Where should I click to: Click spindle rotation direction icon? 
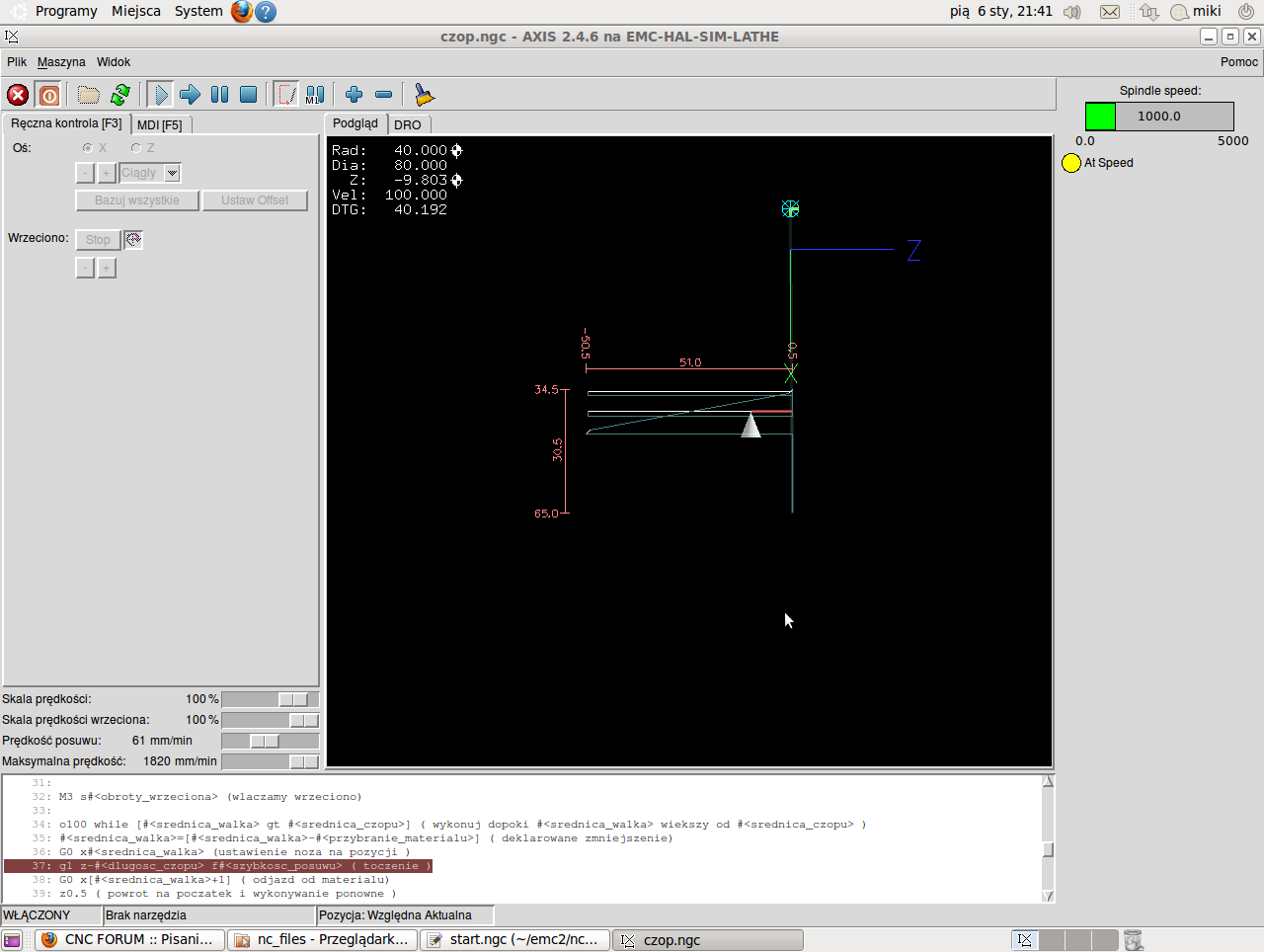pyautogui.click(x=133, y=239)
